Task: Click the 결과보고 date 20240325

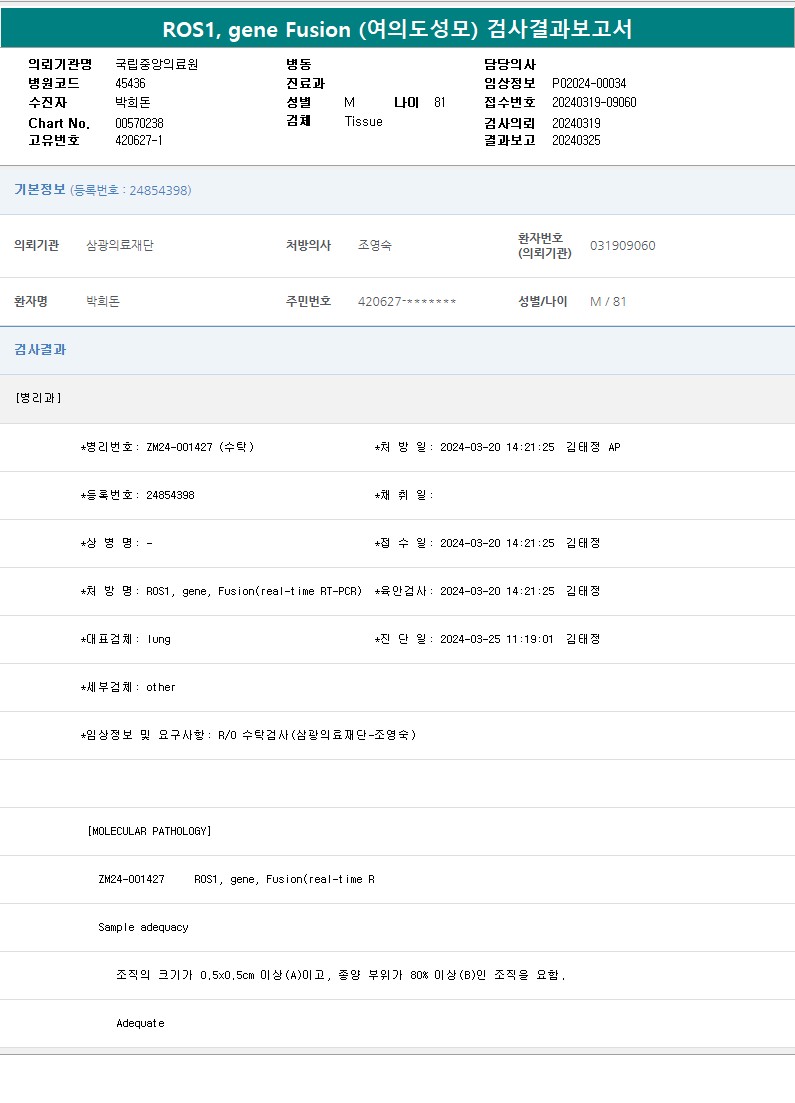Action: tap(576, 140)
